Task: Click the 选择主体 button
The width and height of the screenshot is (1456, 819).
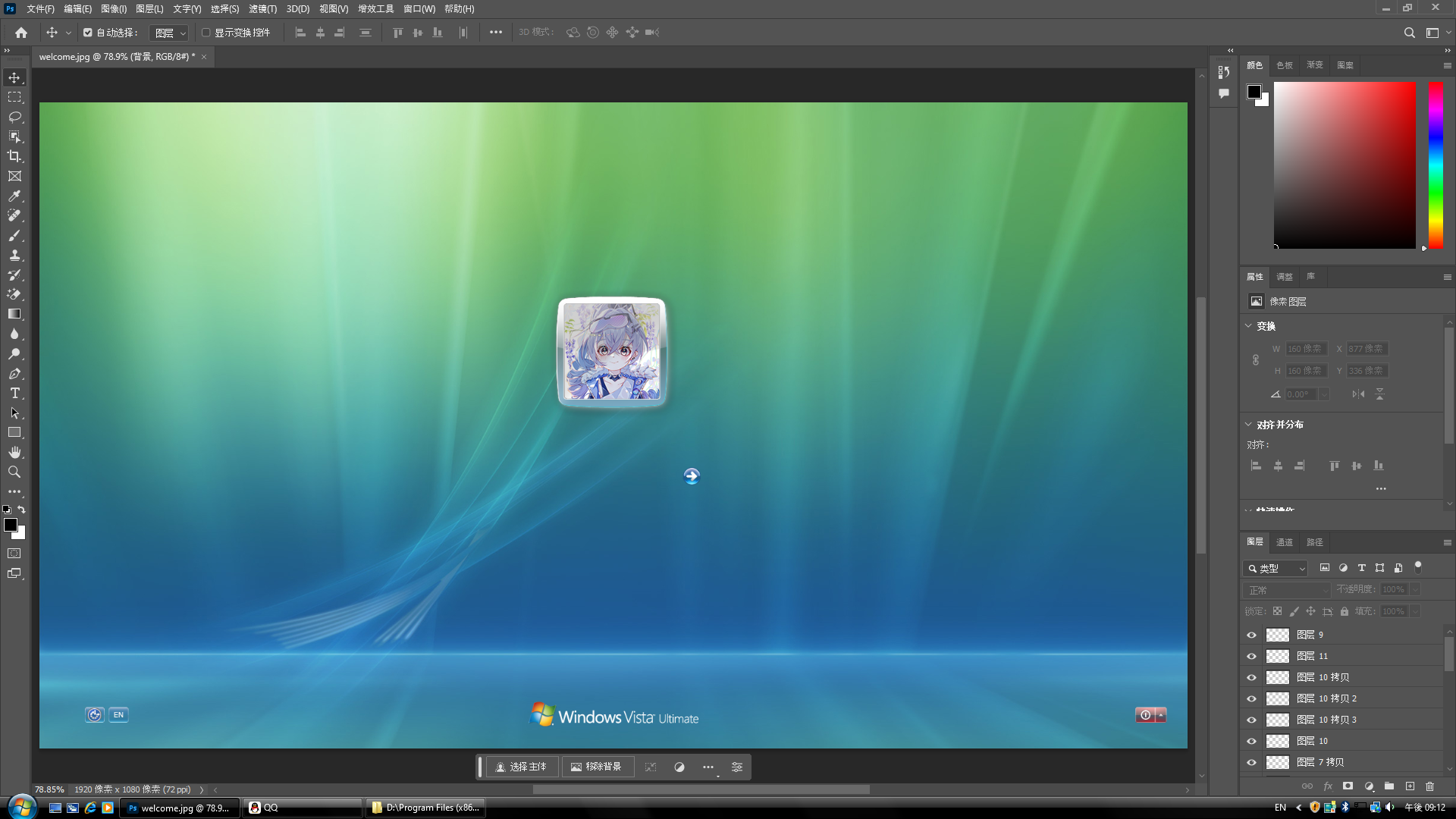Action: click(x=521, y=767)
